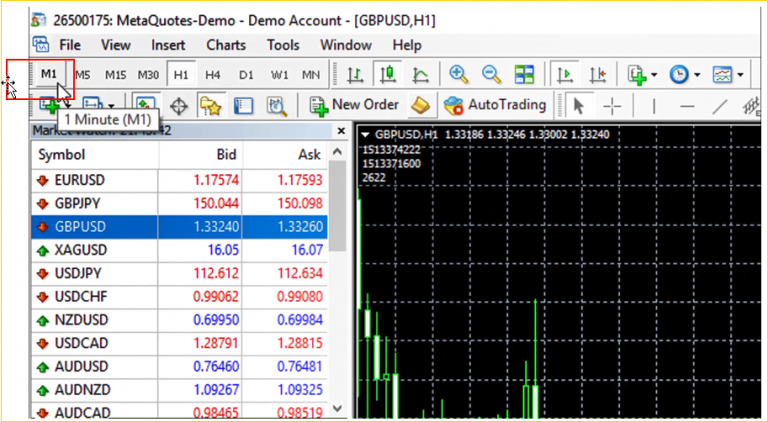Select the M5 timeframe
The height and width of the screenshot is (422, 768).
tap(83, 75)
